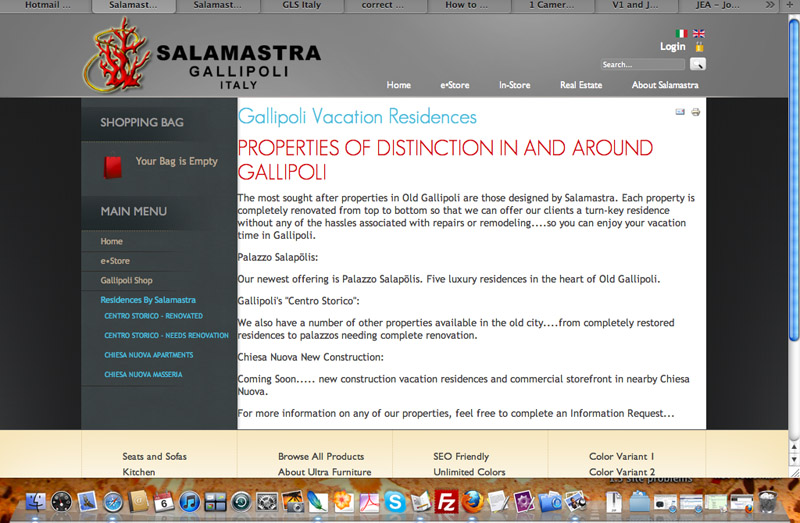This screenshot has height=523, width=800.
Task: Open iPhoto from the dock
Action: pos(293,502)
